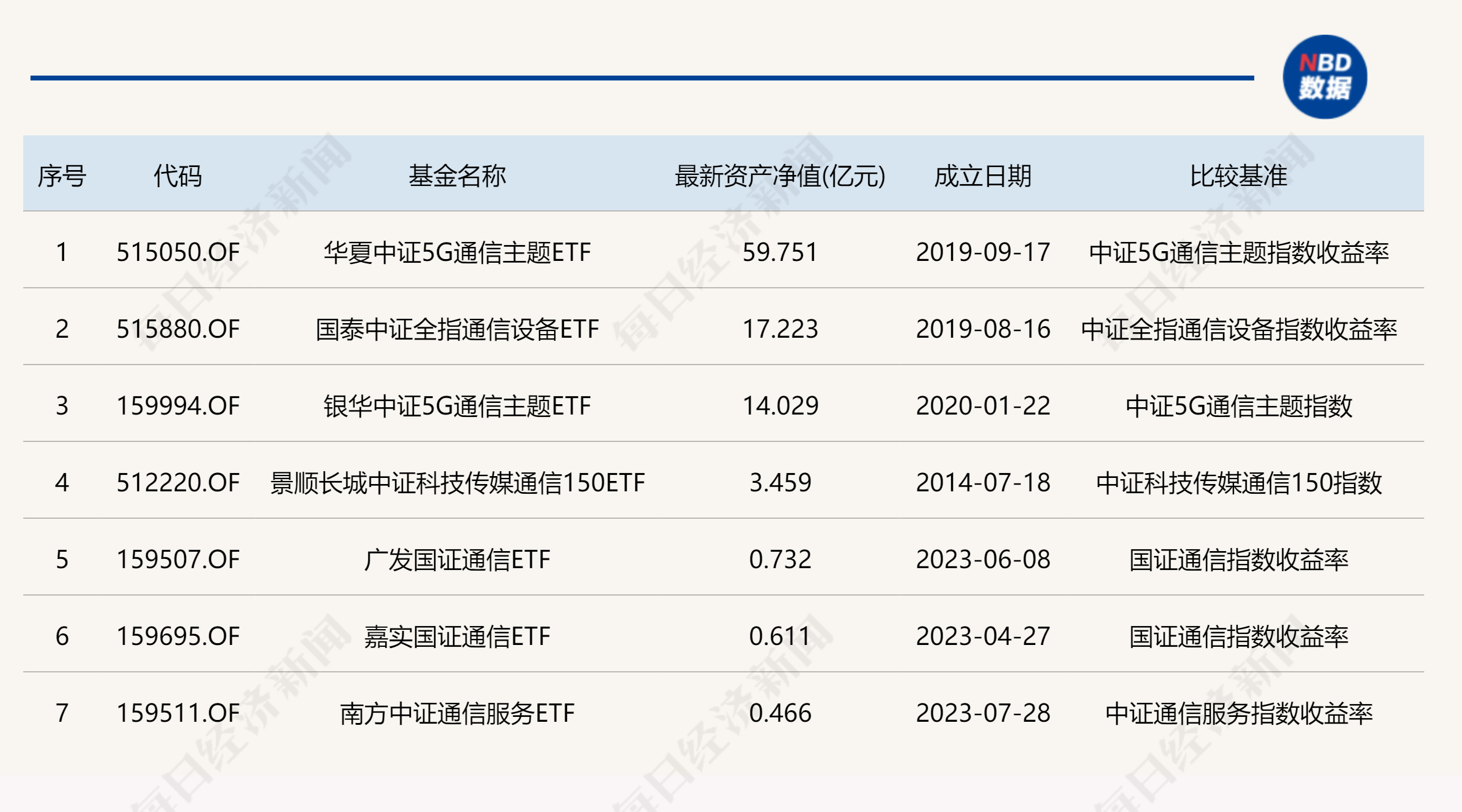1462x812 pixels.
Task: Click fund name 广发国证通信ETF
Action: (x=457, y=560)
